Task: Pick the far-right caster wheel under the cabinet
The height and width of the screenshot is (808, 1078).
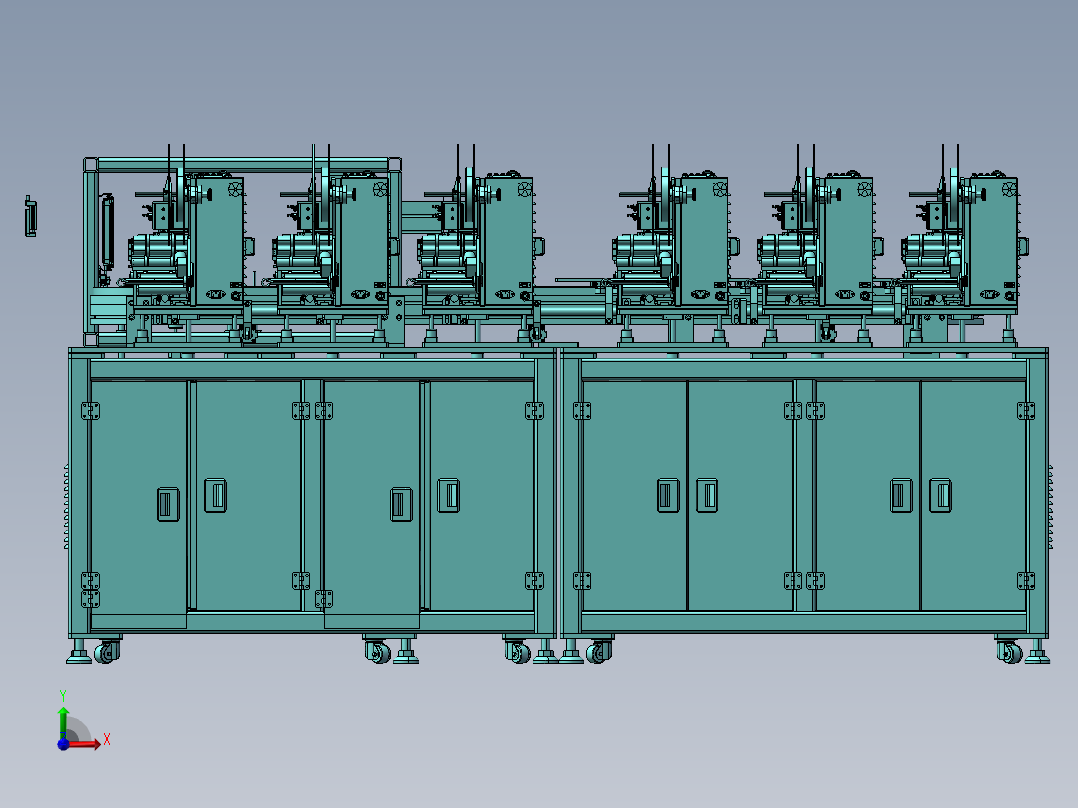Action: click(x=1011, y=652)
